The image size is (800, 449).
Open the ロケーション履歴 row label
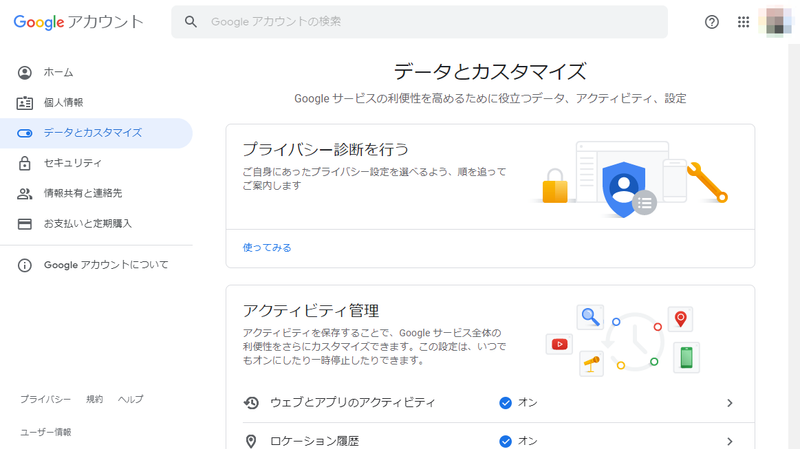coord(314,441)
